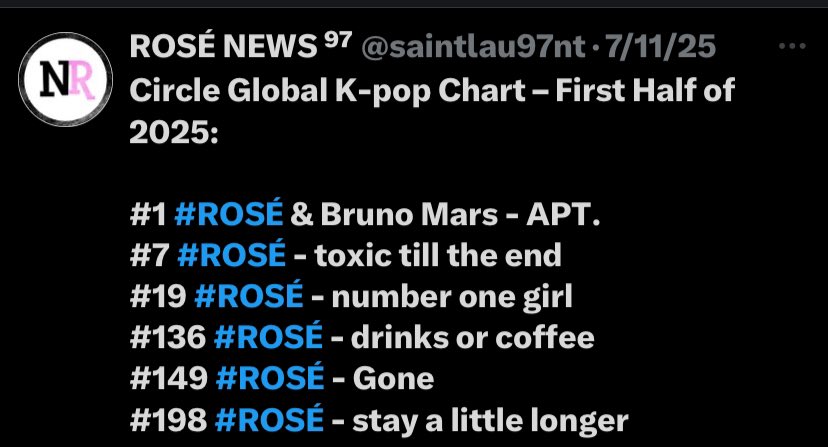The width and height of the screenshot is (828, 447).
Task: Select the #ROSÉ hashtag before toxic till the end
Action: (232, 254)
